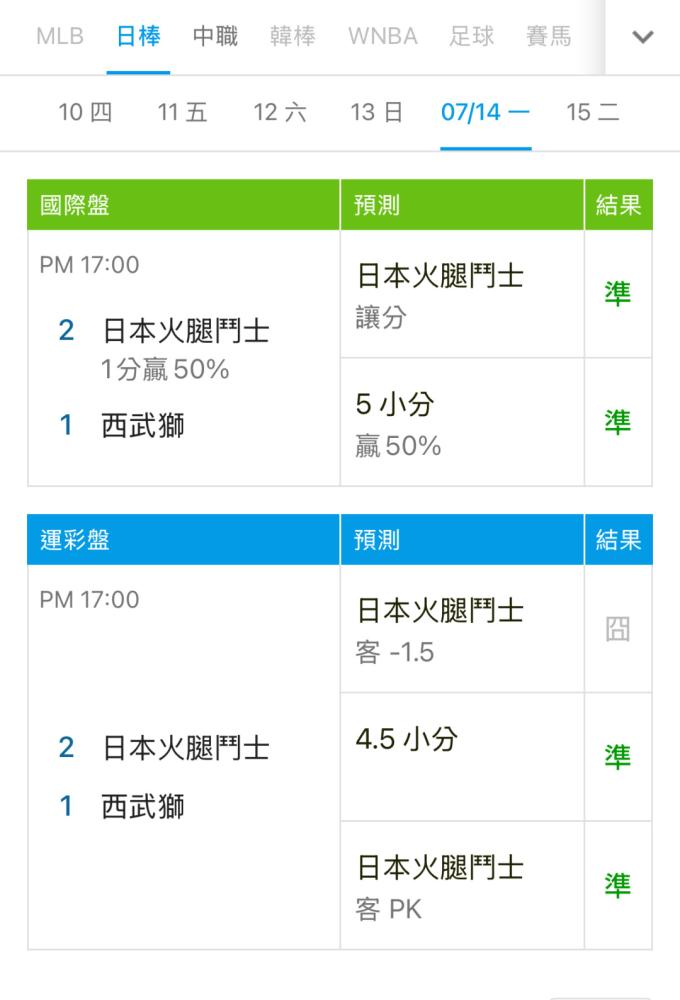Click the 國際盤 table header
680x1000 pixels.
pyautogui.click(x=183, y=205)
